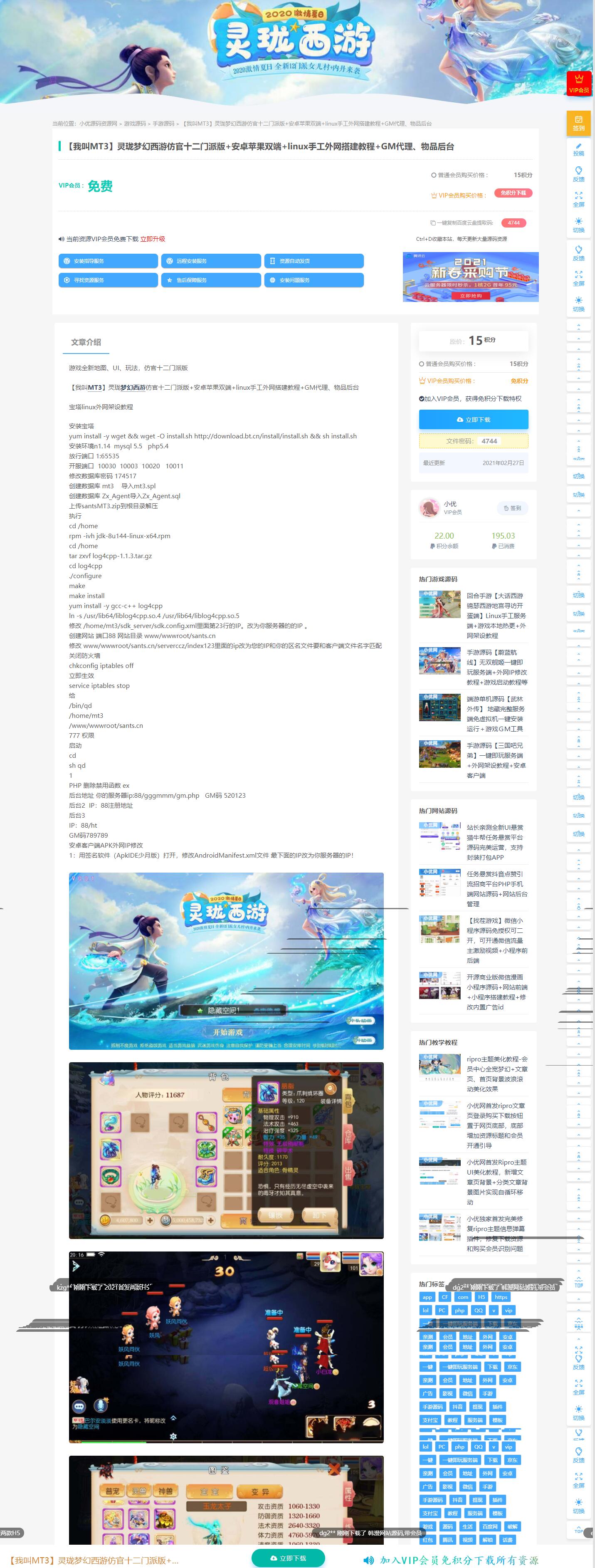Image resolution: width=595 pixels, height=1568 pixels.
Task: Open the 【找茬游戏】微信小程序 article link
Action: coord(496,940)
